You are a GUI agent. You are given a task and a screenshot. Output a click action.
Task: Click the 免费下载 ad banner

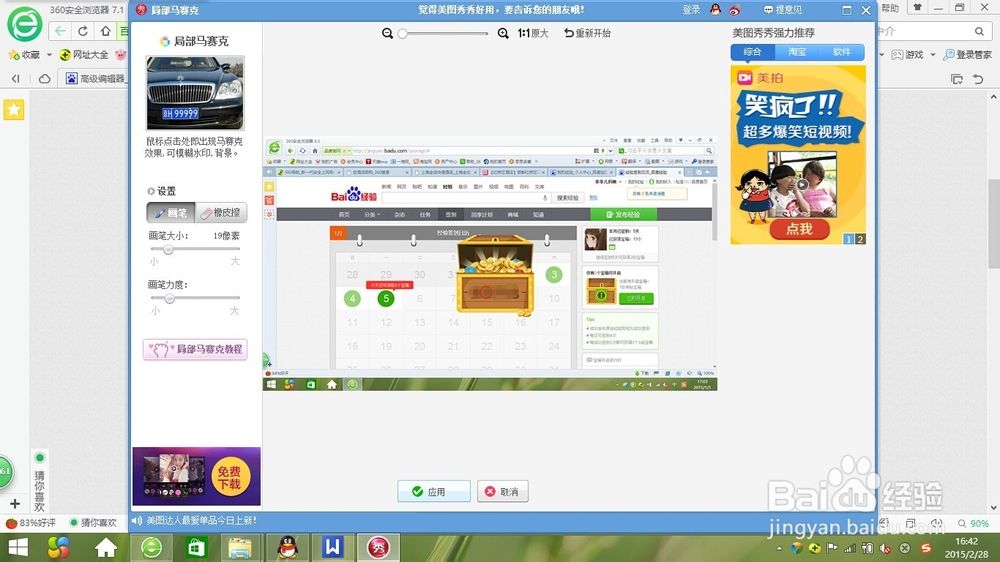196,477
